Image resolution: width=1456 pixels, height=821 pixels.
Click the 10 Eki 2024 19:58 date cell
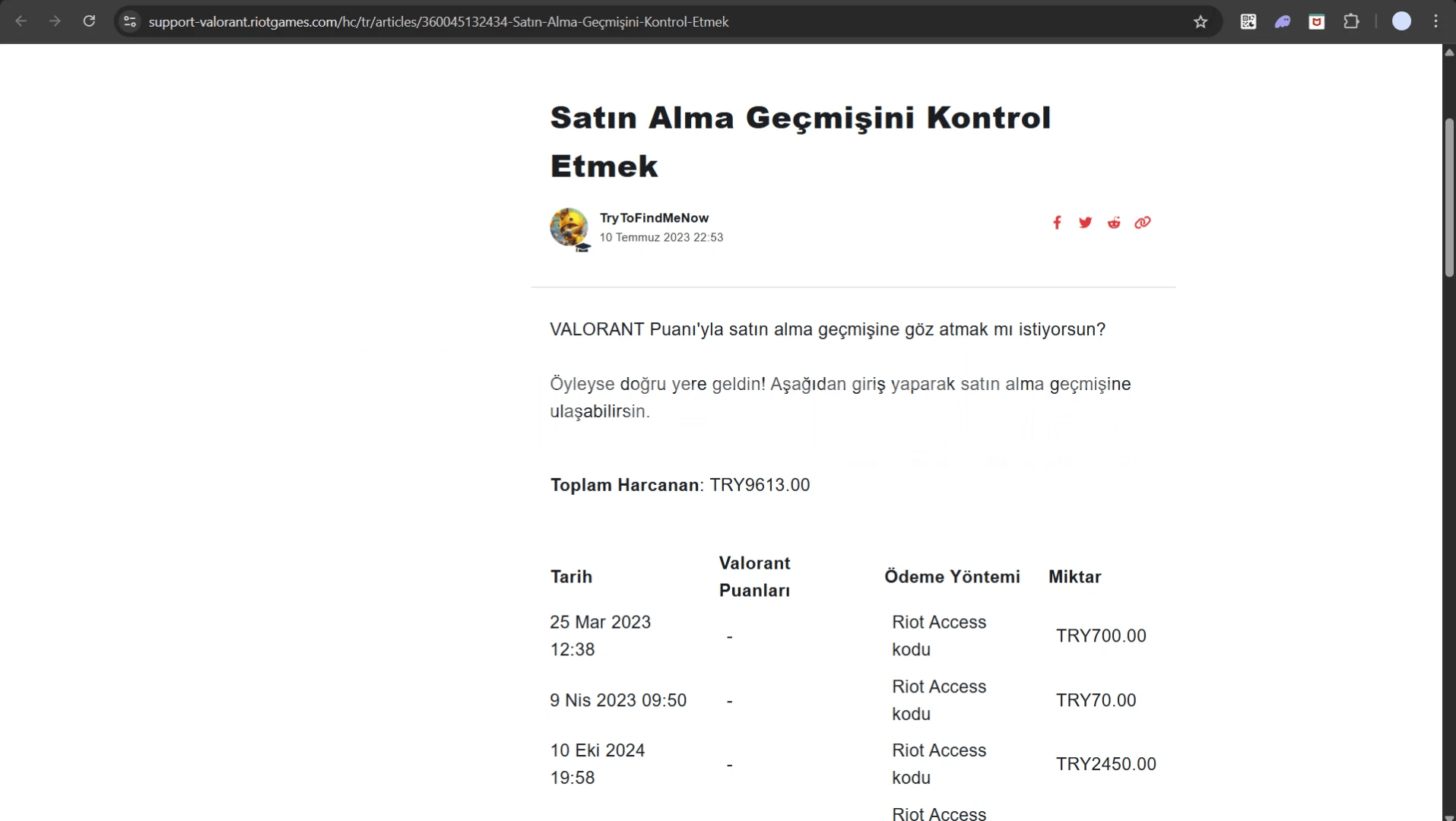597,764
